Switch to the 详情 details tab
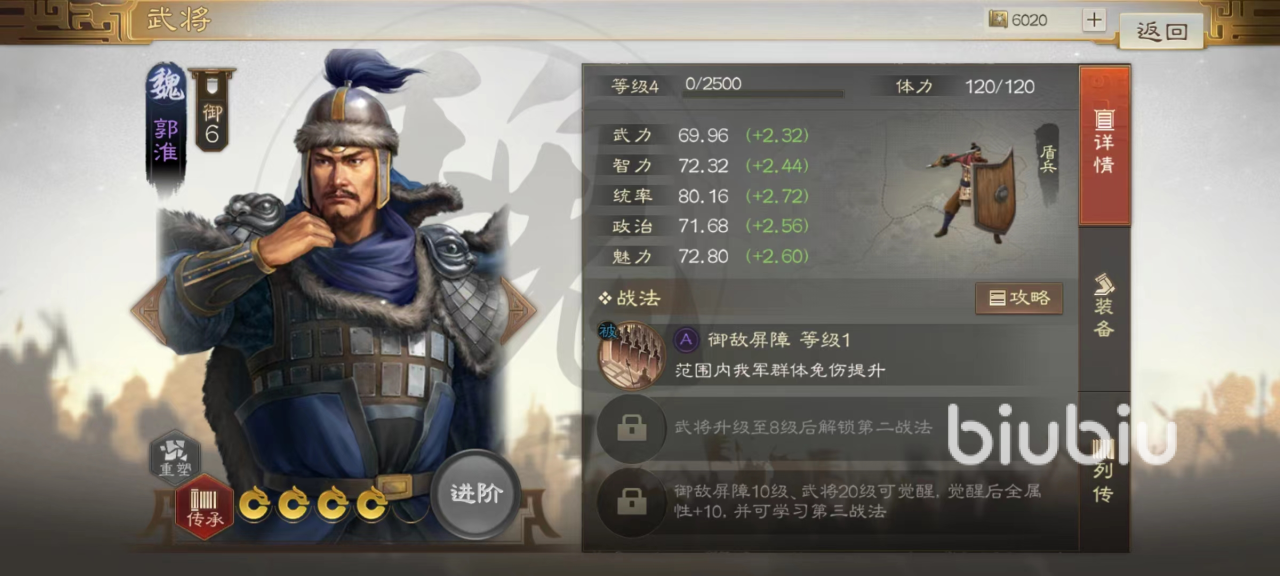This screenshot has height=576, width=1280. pyautogui.click(x=1104, y=146)
